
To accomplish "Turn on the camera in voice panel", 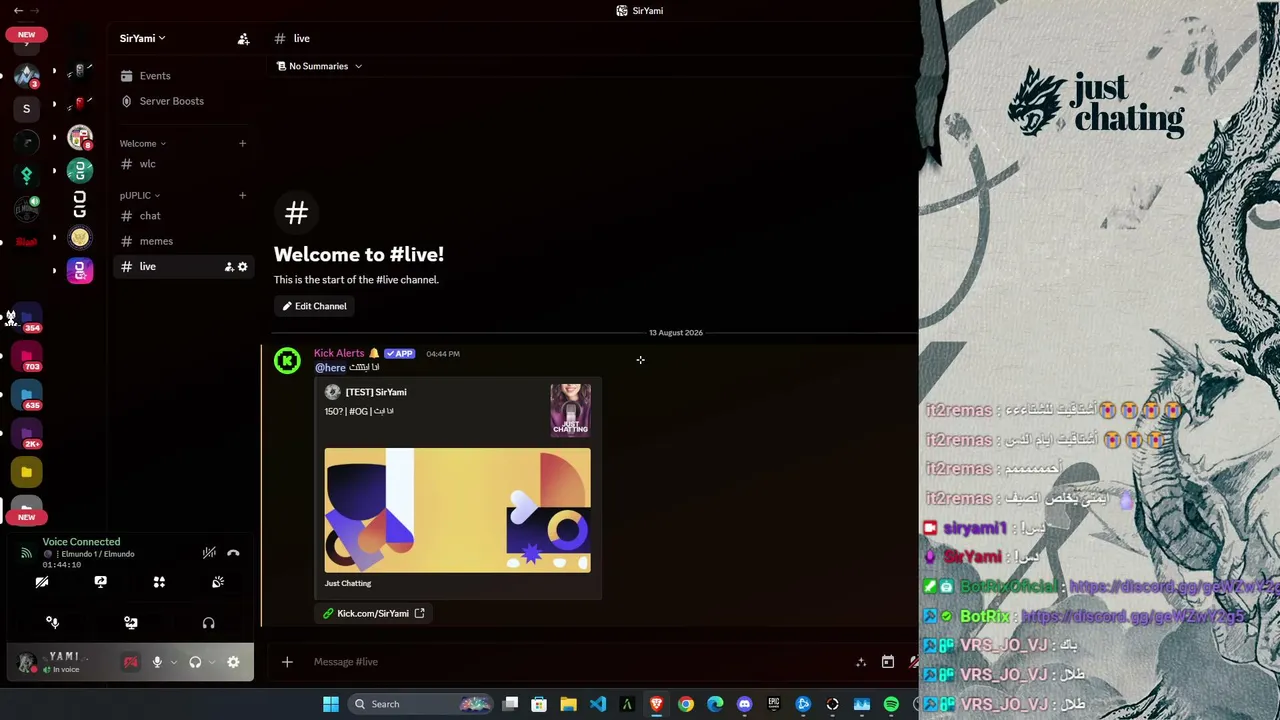I will tap(42, 582).
